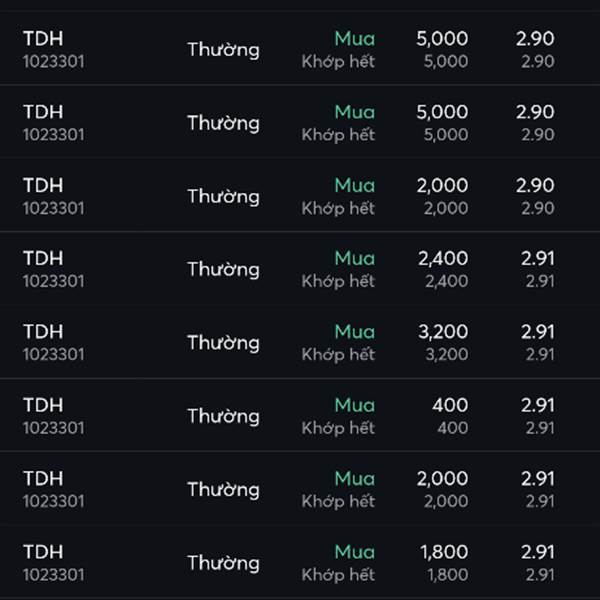Select Mua label in the 2,400-share order
The height and width of the screenshot is (600, 600).
(x=354, y=258)
